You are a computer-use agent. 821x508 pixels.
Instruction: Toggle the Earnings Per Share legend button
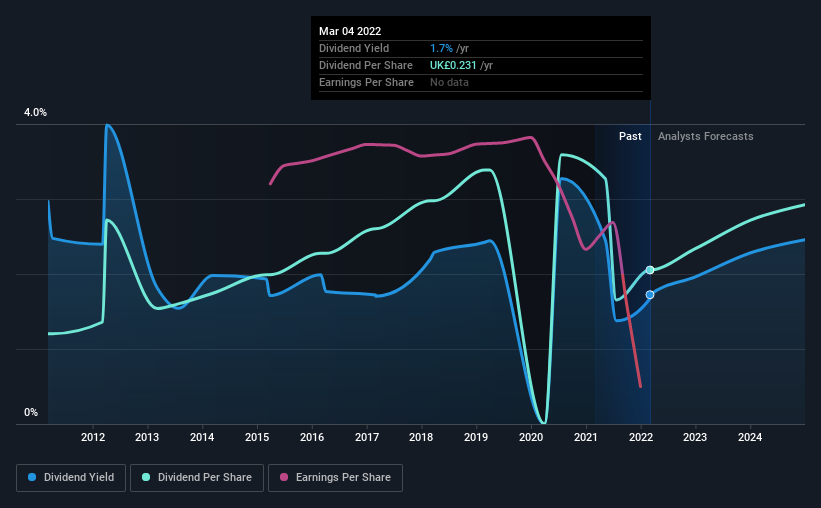click(x=336, y=478)
